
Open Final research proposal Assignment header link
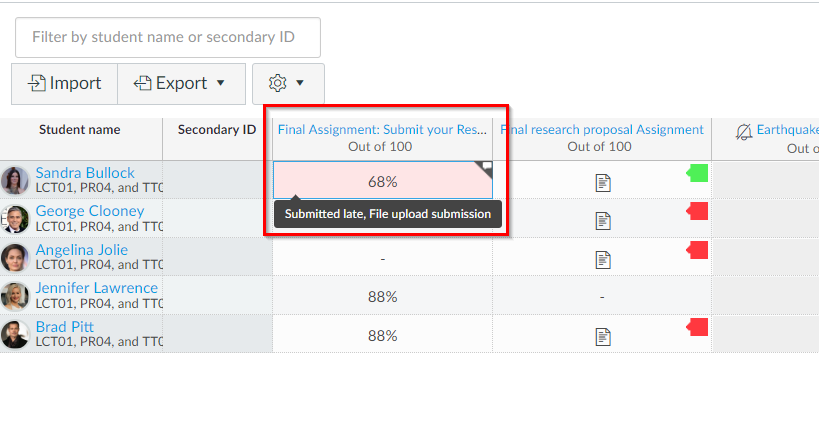click(x=603, y=129)
